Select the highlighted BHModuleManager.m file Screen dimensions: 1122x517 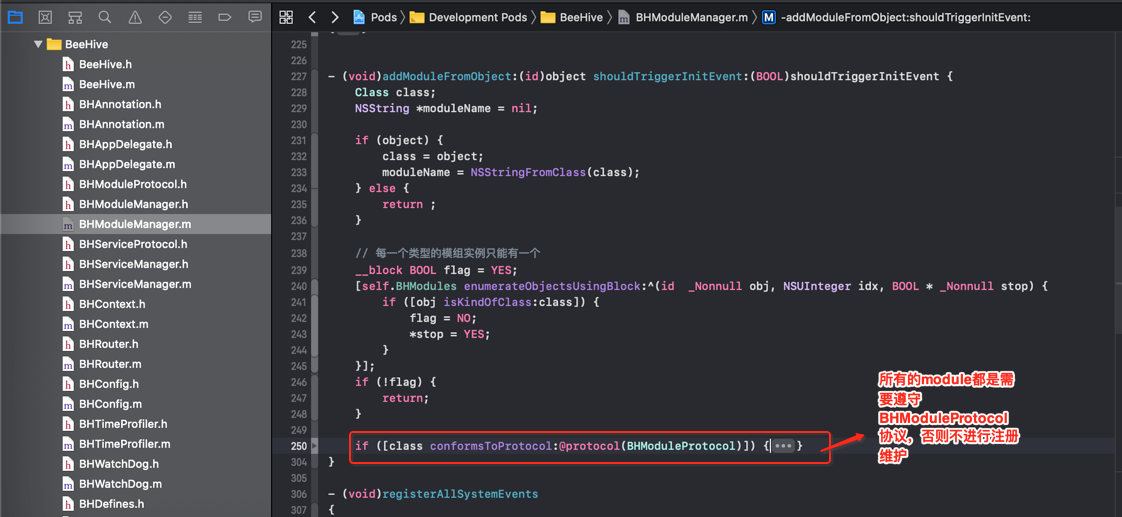tap(135, 224)
